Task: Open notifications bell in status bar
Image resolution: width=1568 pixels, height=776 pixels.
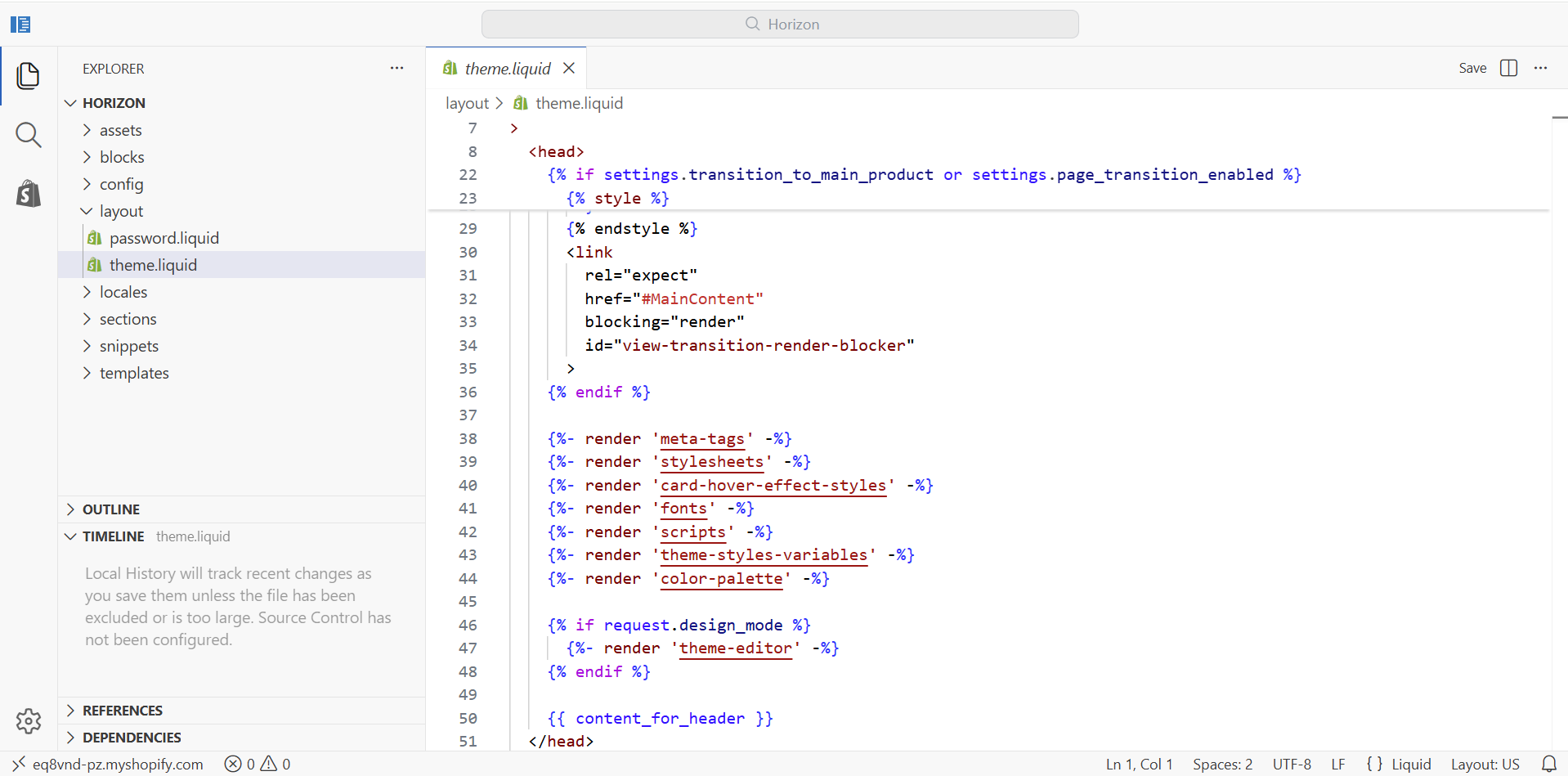Action: coord(1548,764)
